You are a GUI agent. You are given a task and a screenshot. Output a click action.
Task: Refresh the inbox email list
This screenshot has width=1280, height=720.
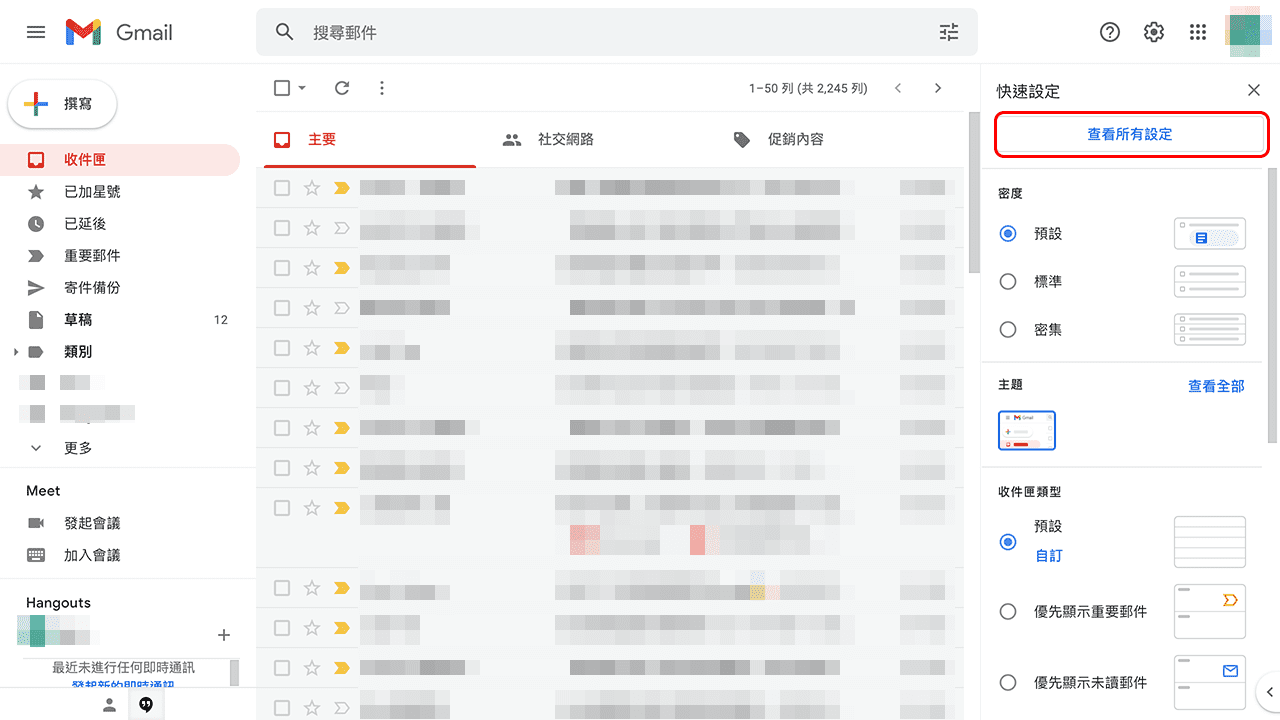click(x=341, y=88)
